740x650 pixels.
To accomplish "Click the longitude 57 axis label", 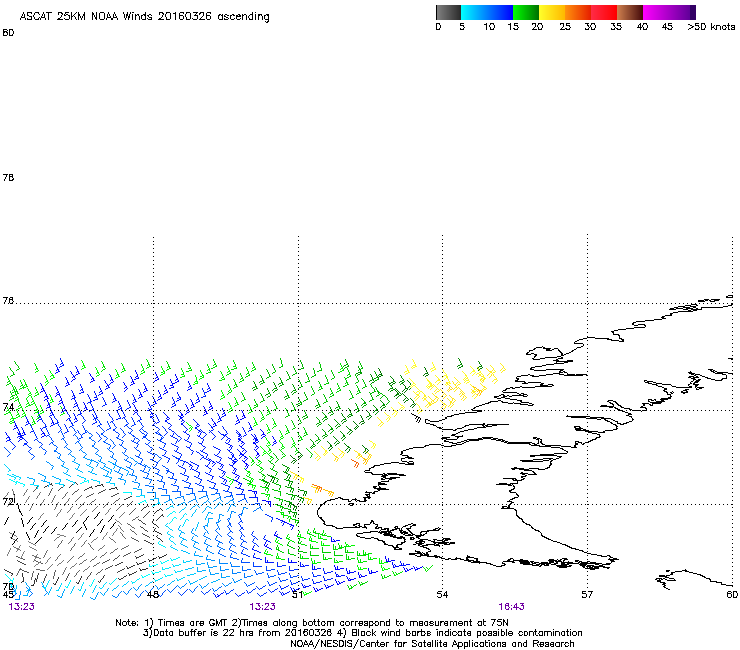I will coord(587,594).
